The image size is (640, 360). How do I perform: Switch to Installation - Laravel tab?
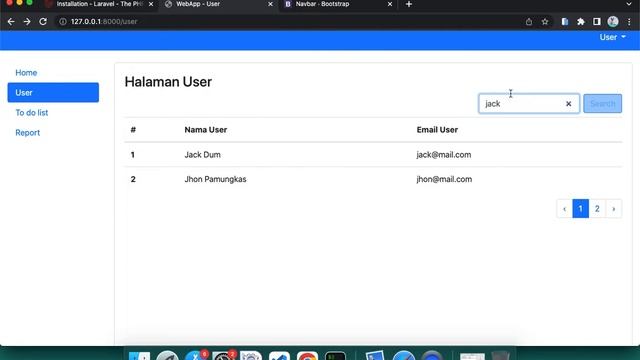(x=100, y=4)
